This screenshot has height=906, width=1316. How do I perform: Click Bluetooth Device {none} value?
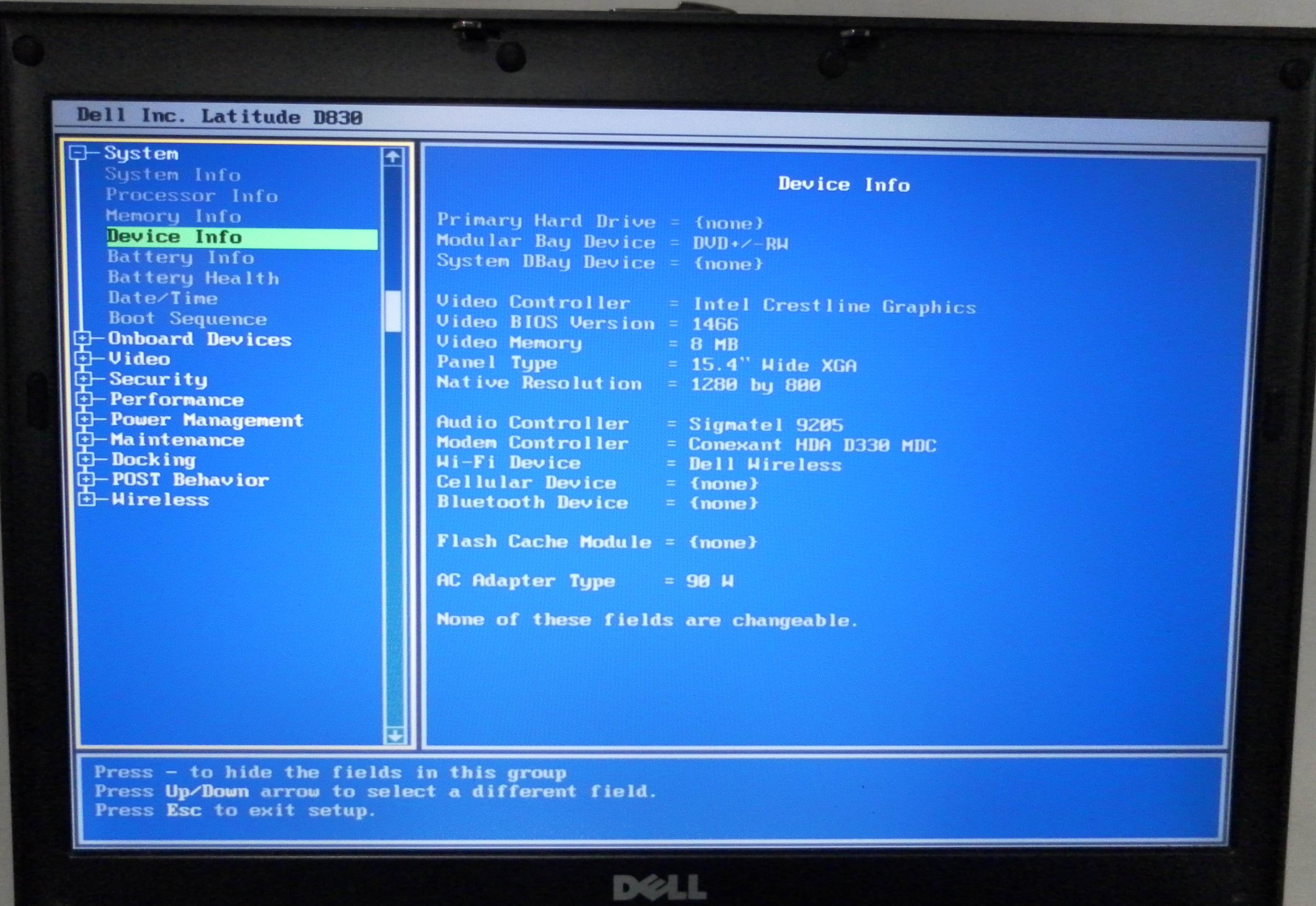pos(723,503)
